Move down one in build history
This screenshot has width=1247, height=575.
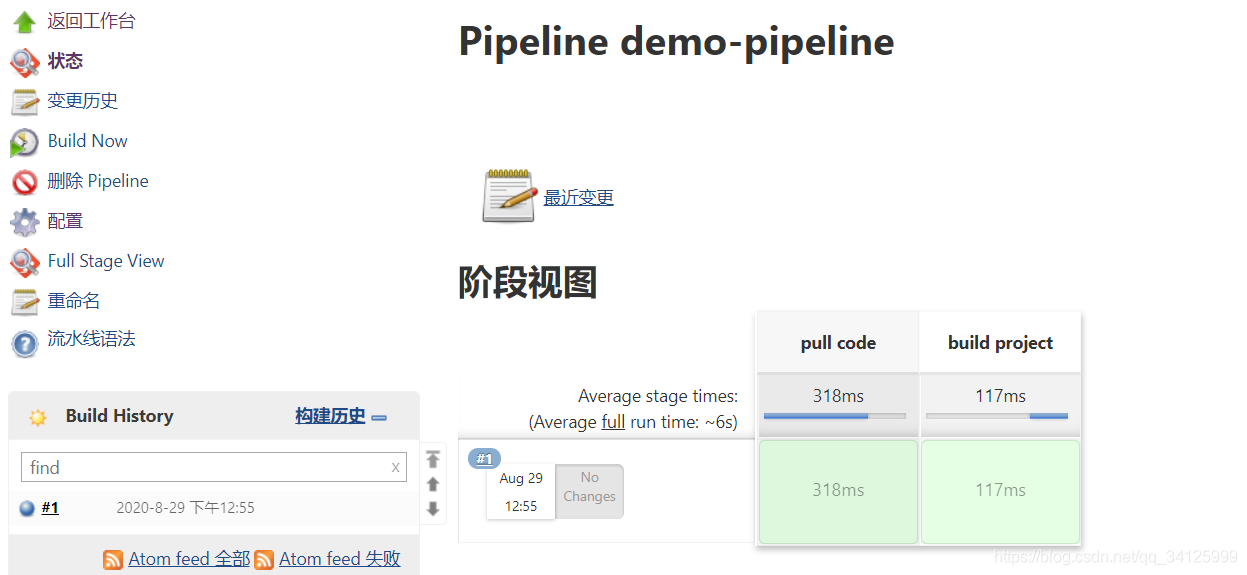point(433,509)
